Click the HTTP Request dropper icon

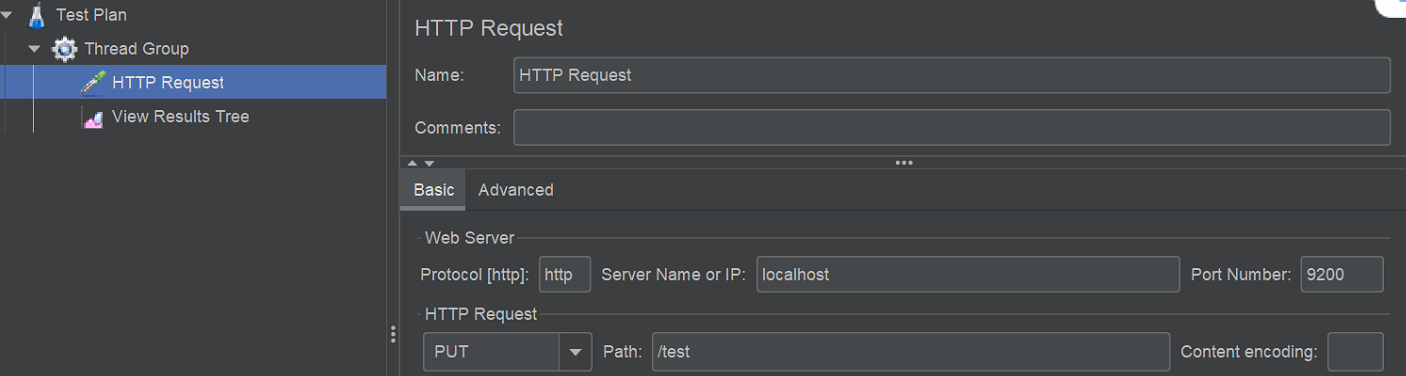pos(93,82)
